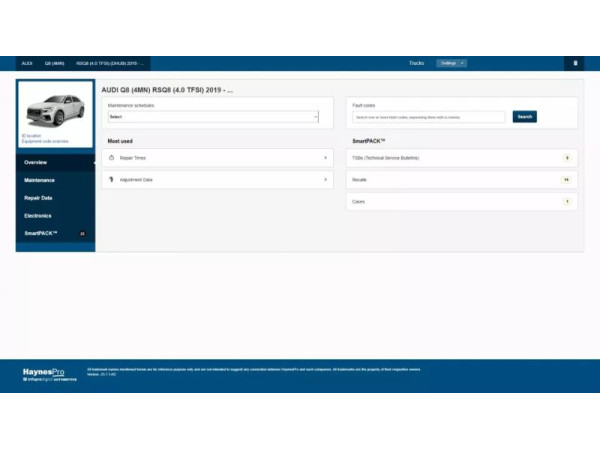Screen dimensions: 600x450
Task: Click the Cases count badge
Action: [566, 202]
